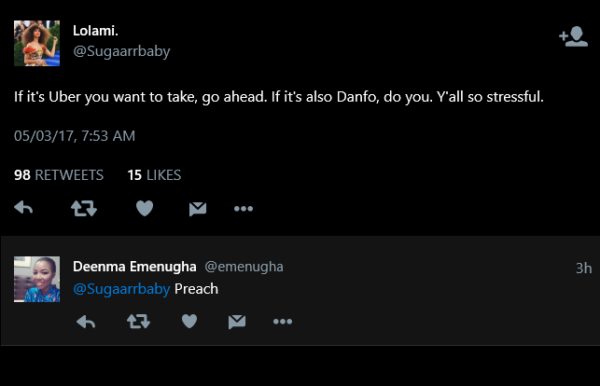600x386 pixels.
Task: Retweet Deenma Emenugha's reply
Action: (139, 321)
